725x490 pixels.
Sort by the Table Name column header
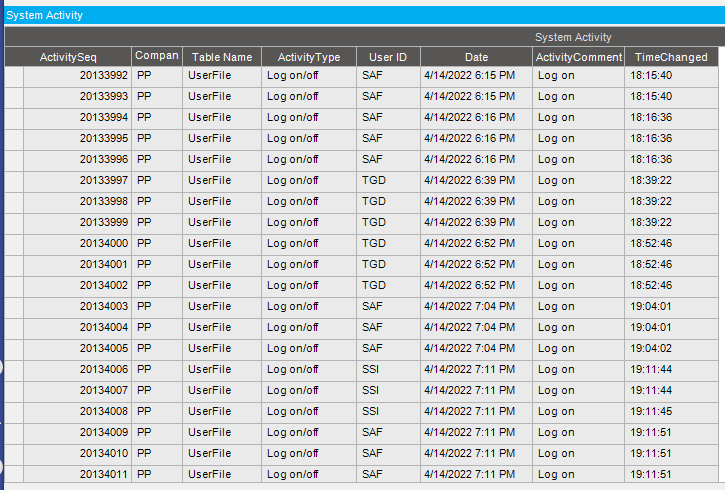[x=222, y=57]
